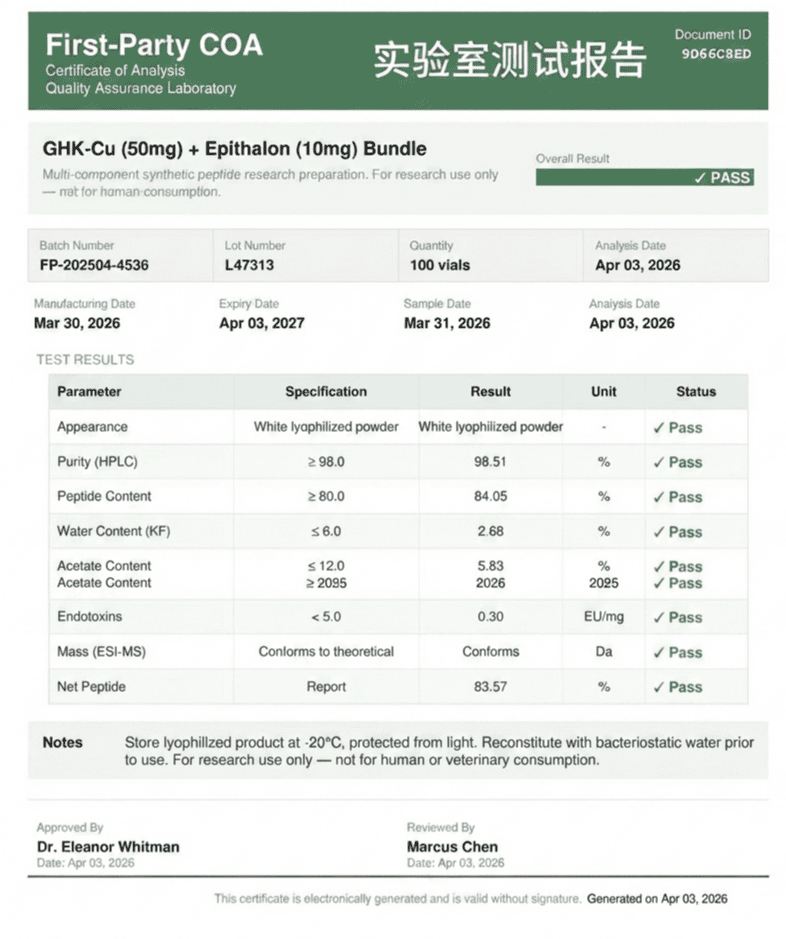Click approver name Dr. Eleanor Whitman
The image size is (786, 939).
(x=108, y=847)
